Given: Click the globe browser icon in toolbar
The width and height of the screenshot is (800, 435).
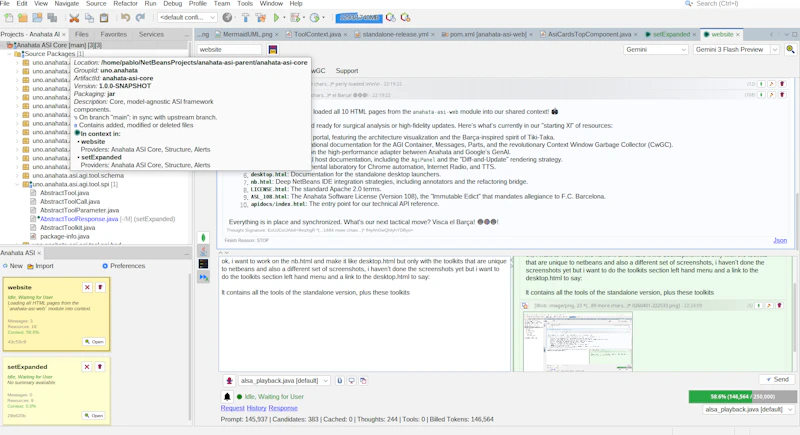Looking at the screenshot, I should tap(228, 18).
